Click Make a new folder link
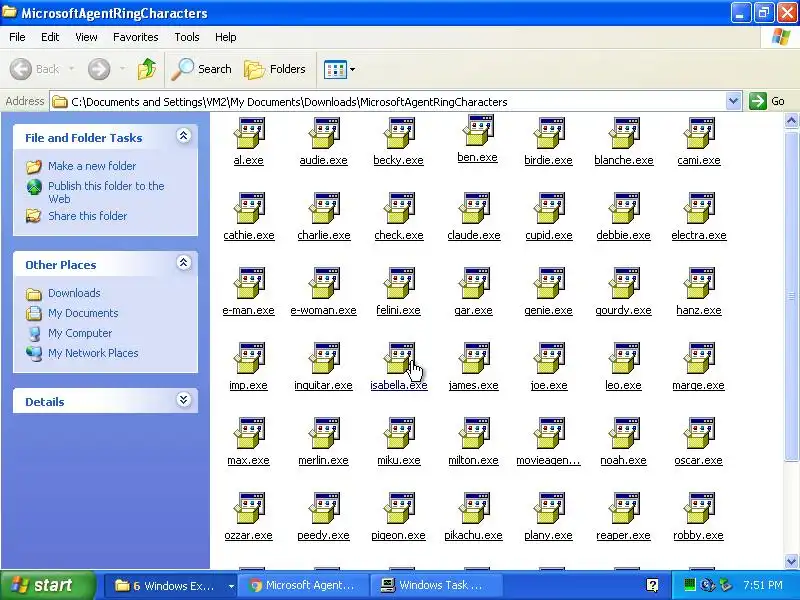Viewport: 800px width, 600px height. coord(92,166)
